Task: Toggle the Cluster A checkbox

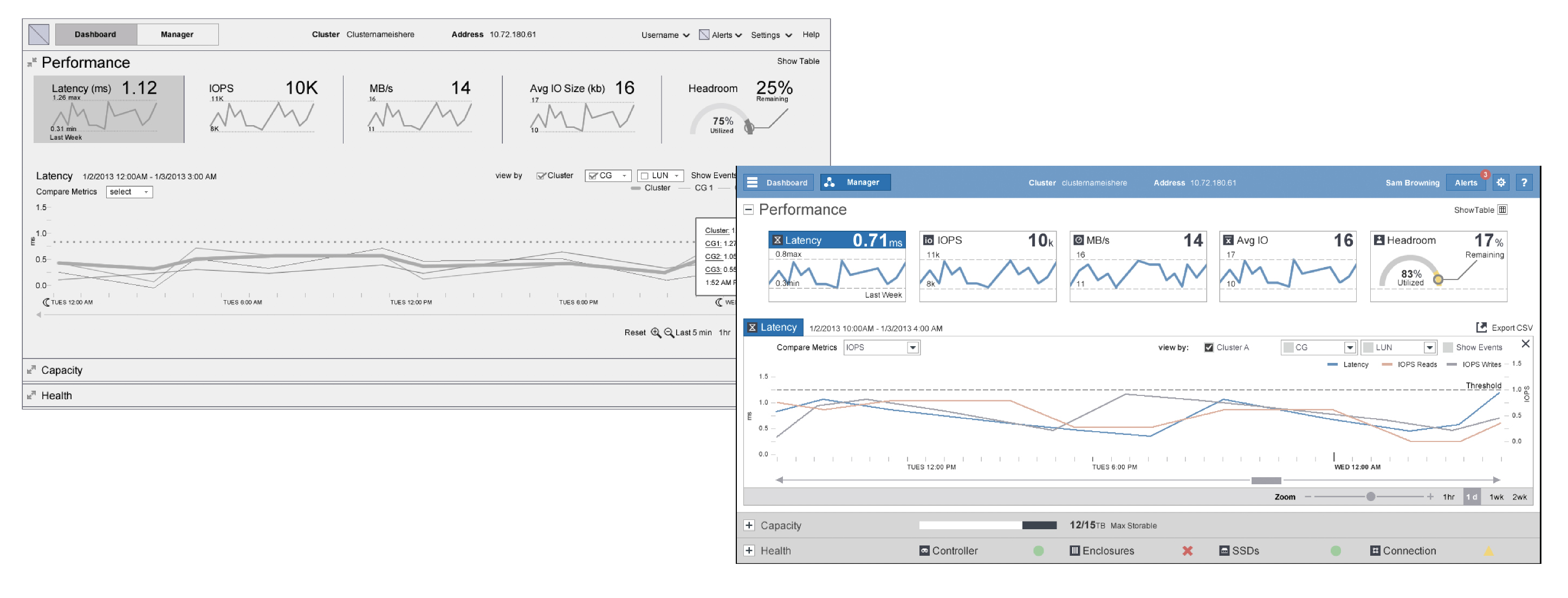Action: [x=1208, y=347]
